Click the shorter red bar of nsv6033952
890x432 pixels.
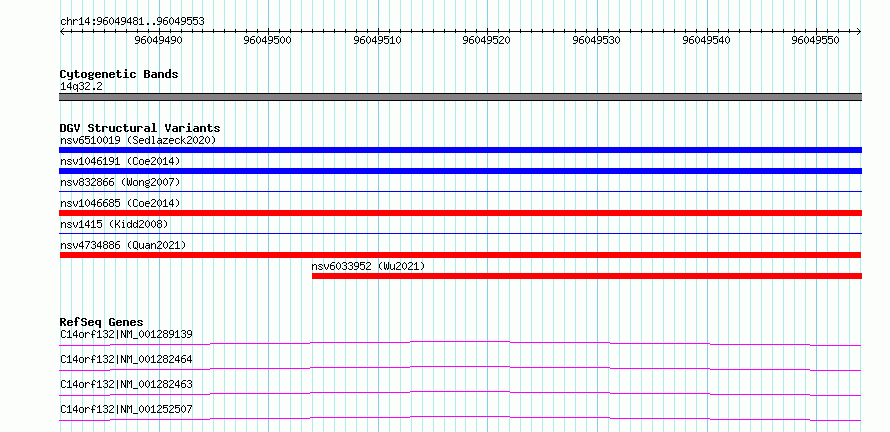click(x=587, y=276)
